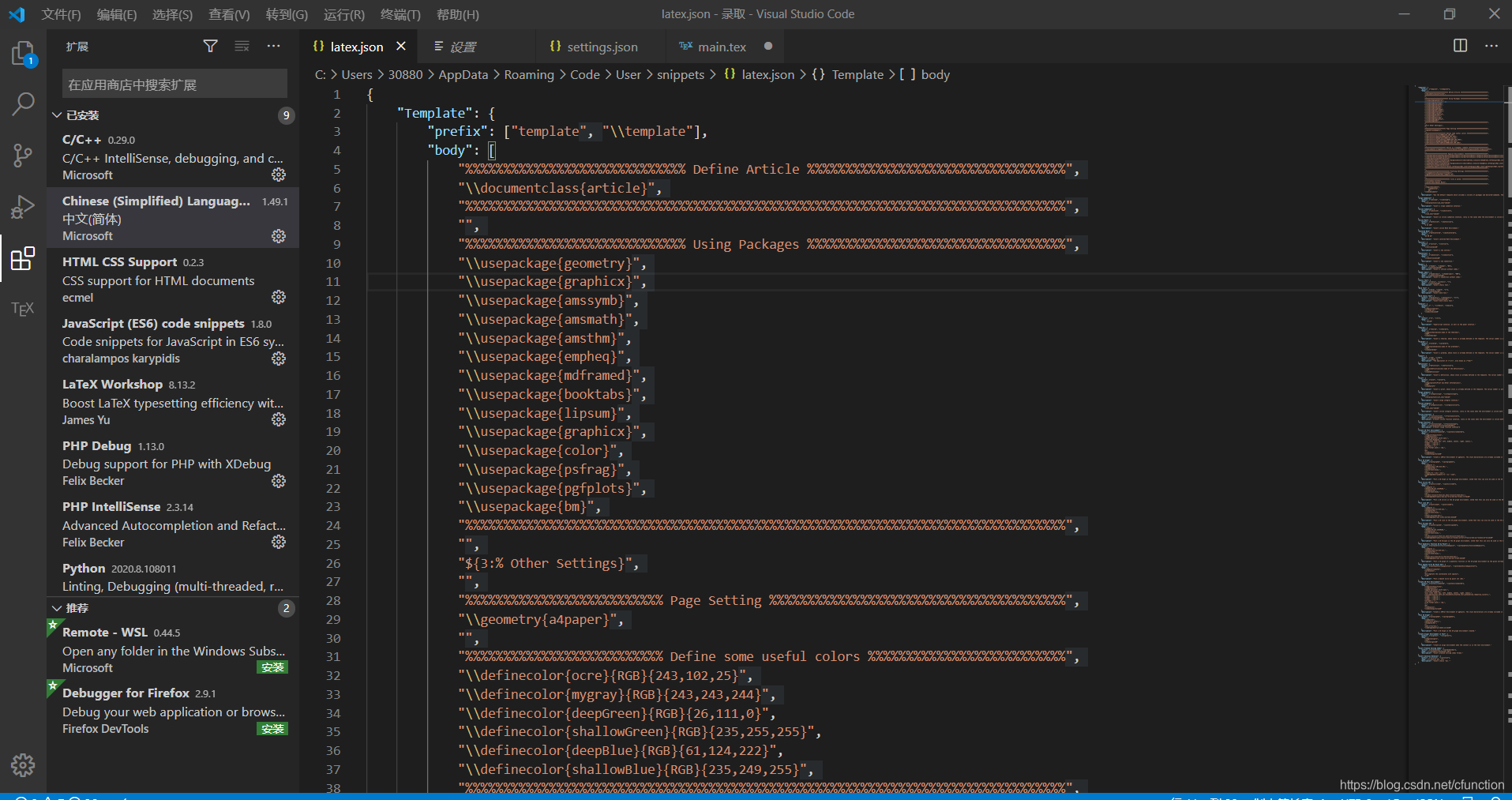Click the \documentclass{article} line

560,188
